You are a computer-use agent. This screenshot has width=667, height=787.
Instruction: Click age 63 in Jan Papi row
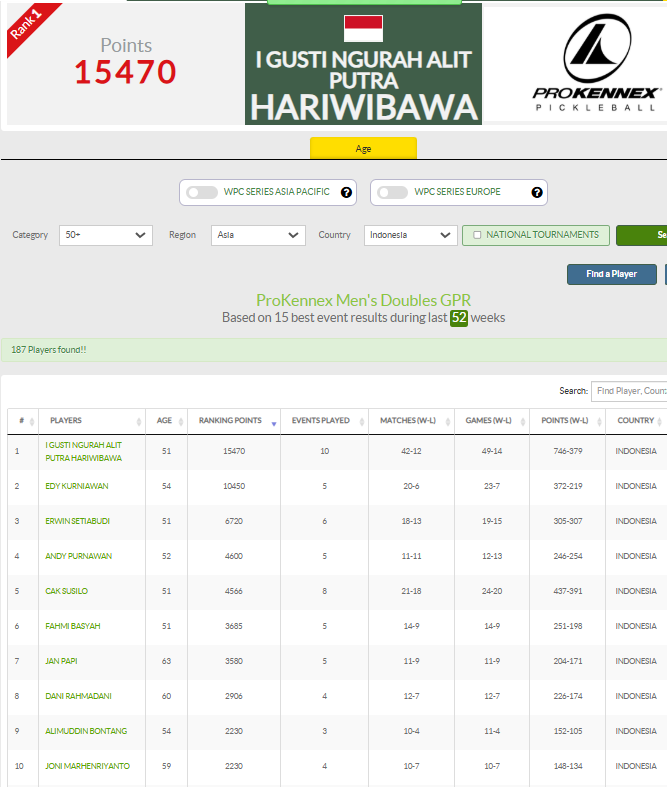166,661
